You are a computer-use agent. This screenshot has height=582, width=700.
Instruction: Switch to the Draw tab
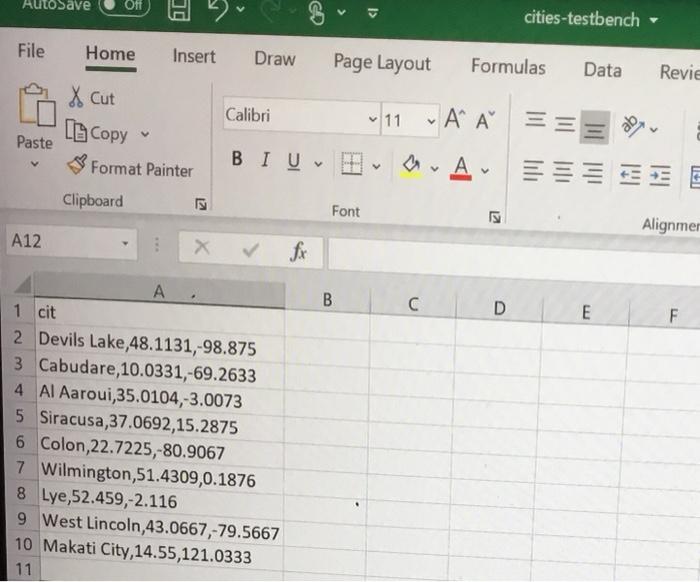(x=275, y=59)
